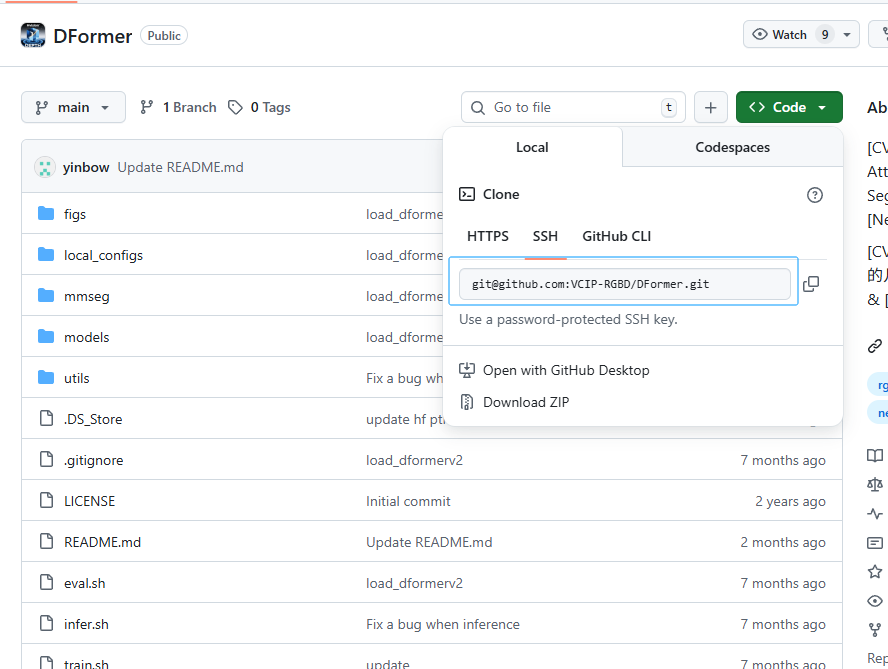Select the HTTPS clone option
This screenshot has width=888, height=669.
488,236
